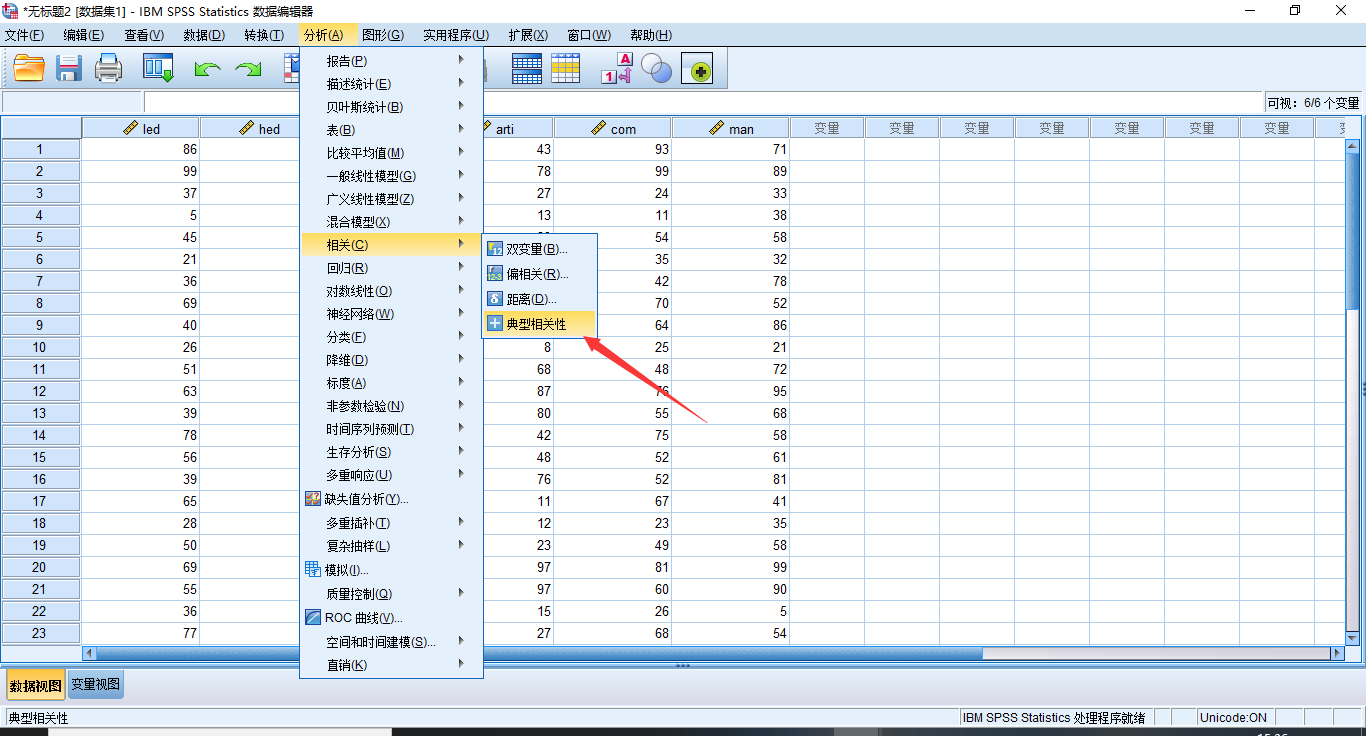1366x736 pixels.
Task: Click the Print toolbar icon
Action: (108, 69)
